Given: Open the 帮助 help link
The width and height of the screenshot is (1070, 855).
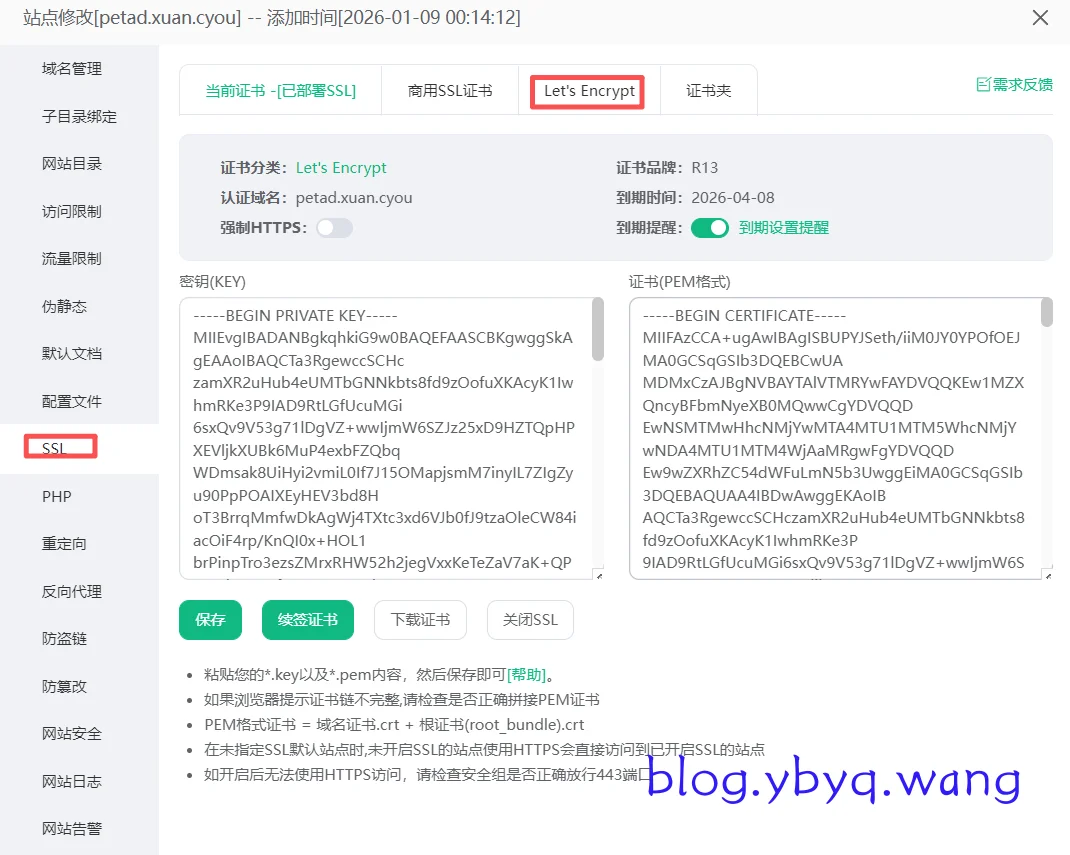Looking at the screenshot, I should click(x=526, y=675).
